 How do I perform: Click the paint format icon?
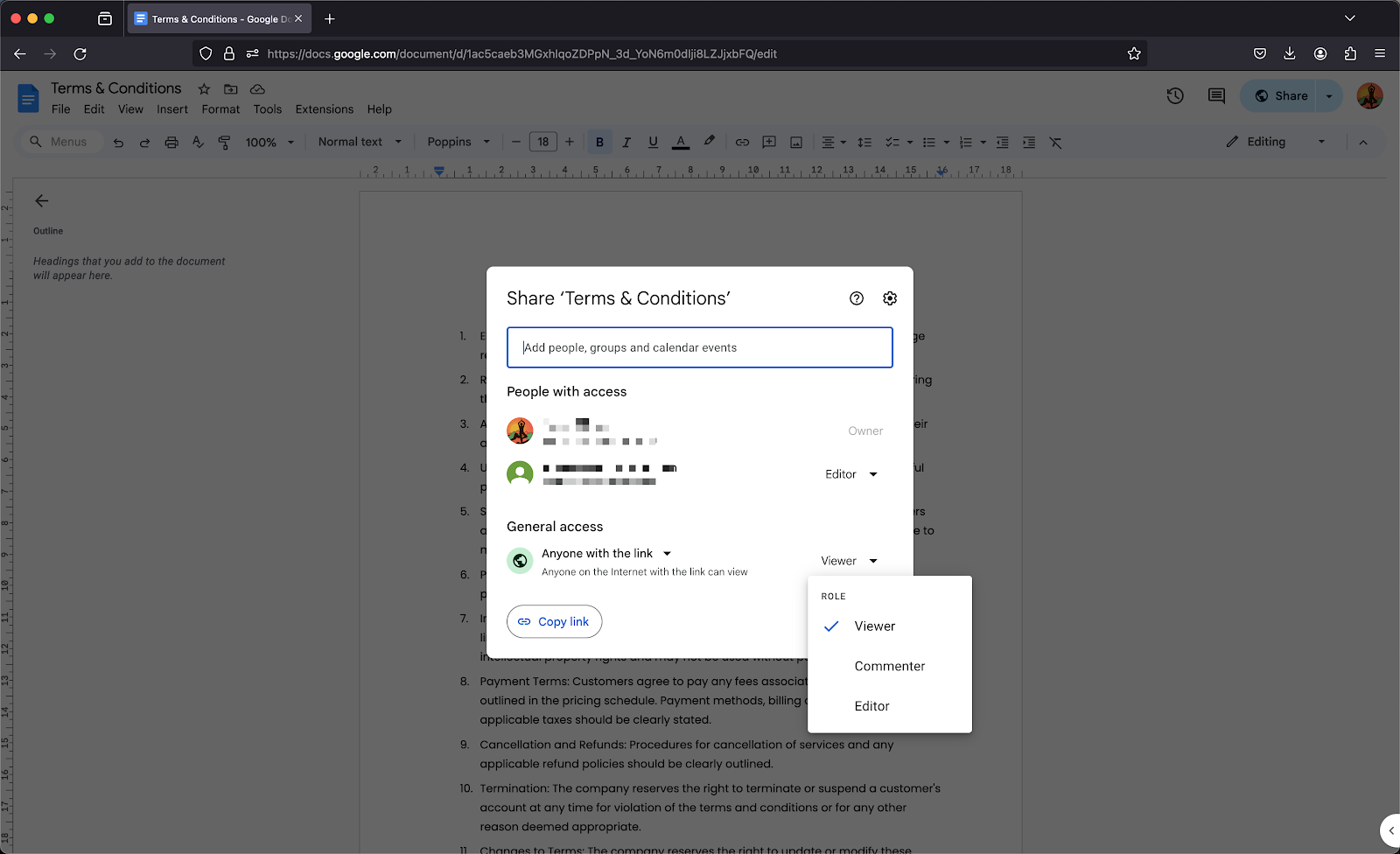point(224,142)
